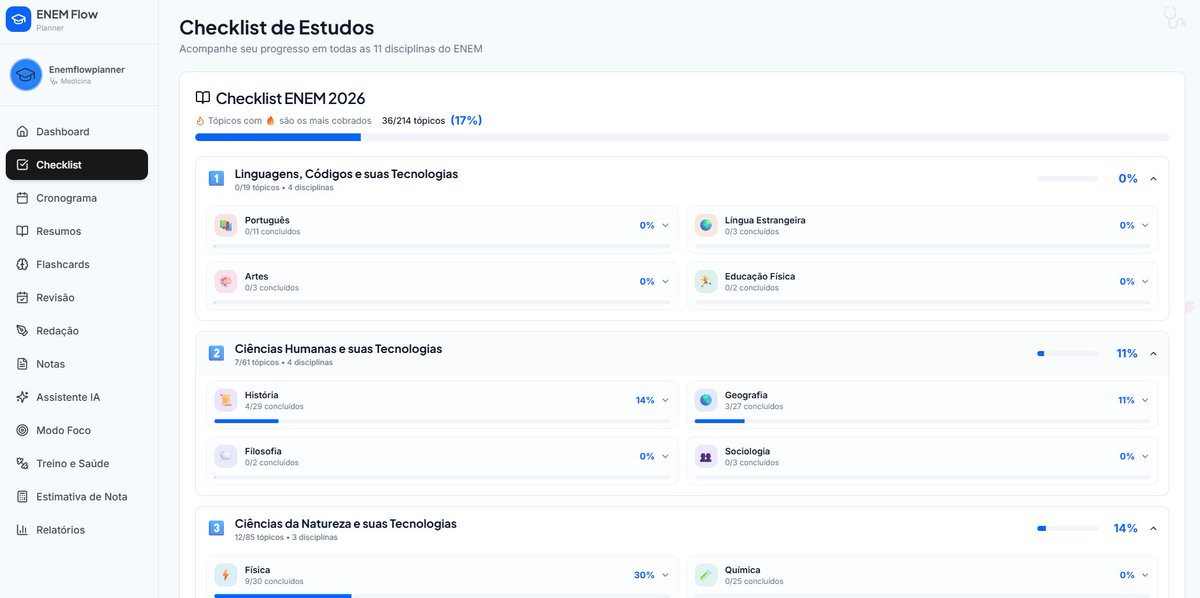1200x598 pixels.
Task: Open the Redação sidebar entry
Action: 77,331
